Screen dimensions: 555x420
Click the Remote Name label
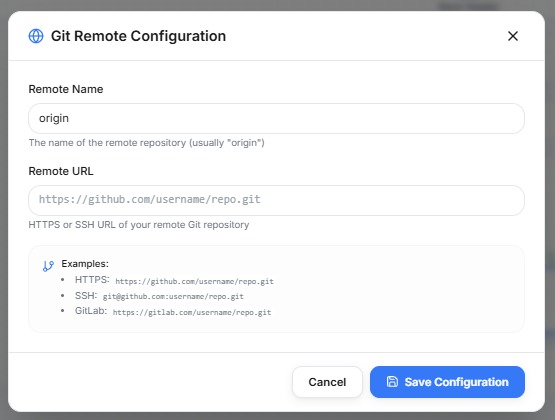[x=66, y=89]
